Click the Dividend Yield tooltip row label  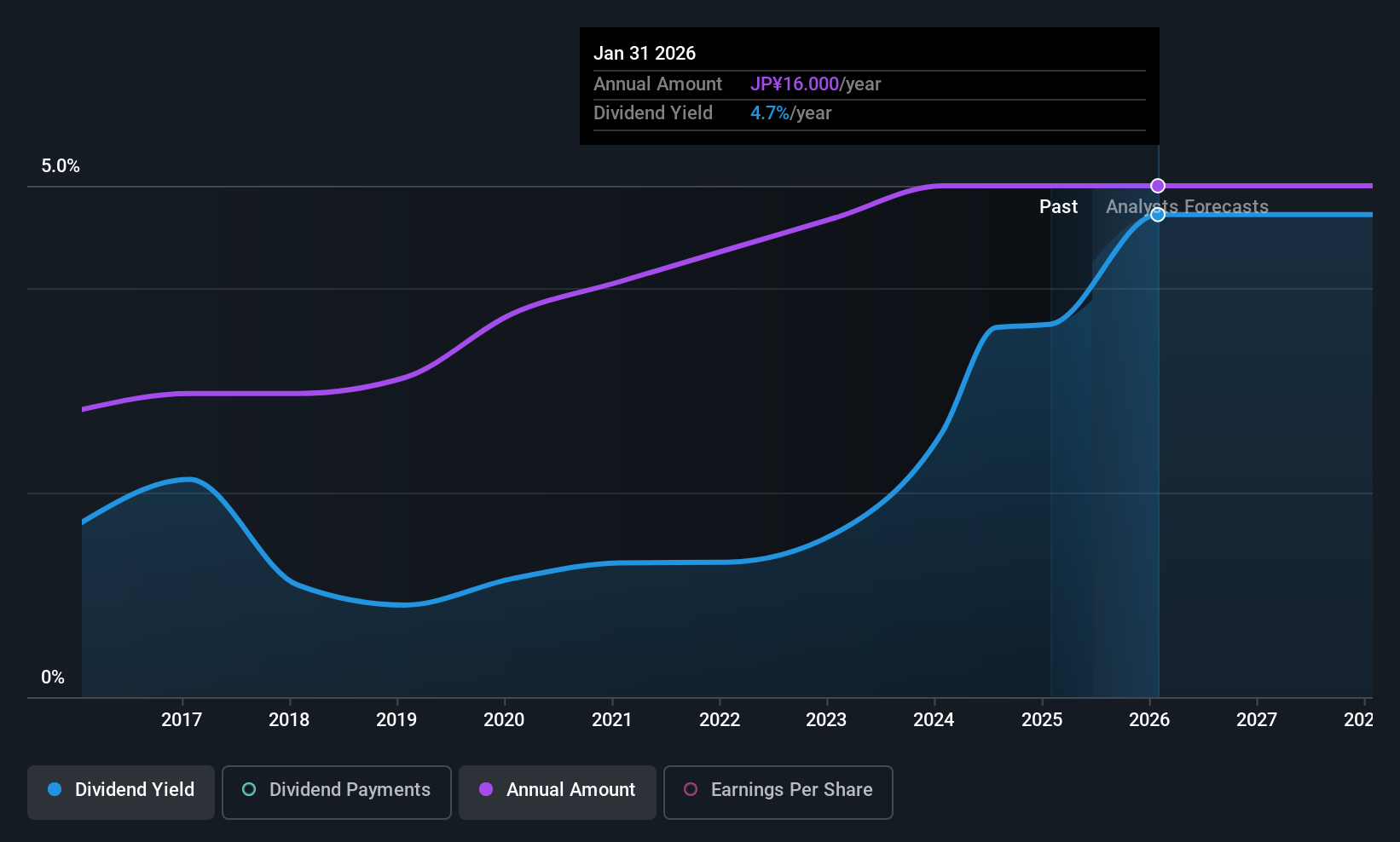[653, 113]
